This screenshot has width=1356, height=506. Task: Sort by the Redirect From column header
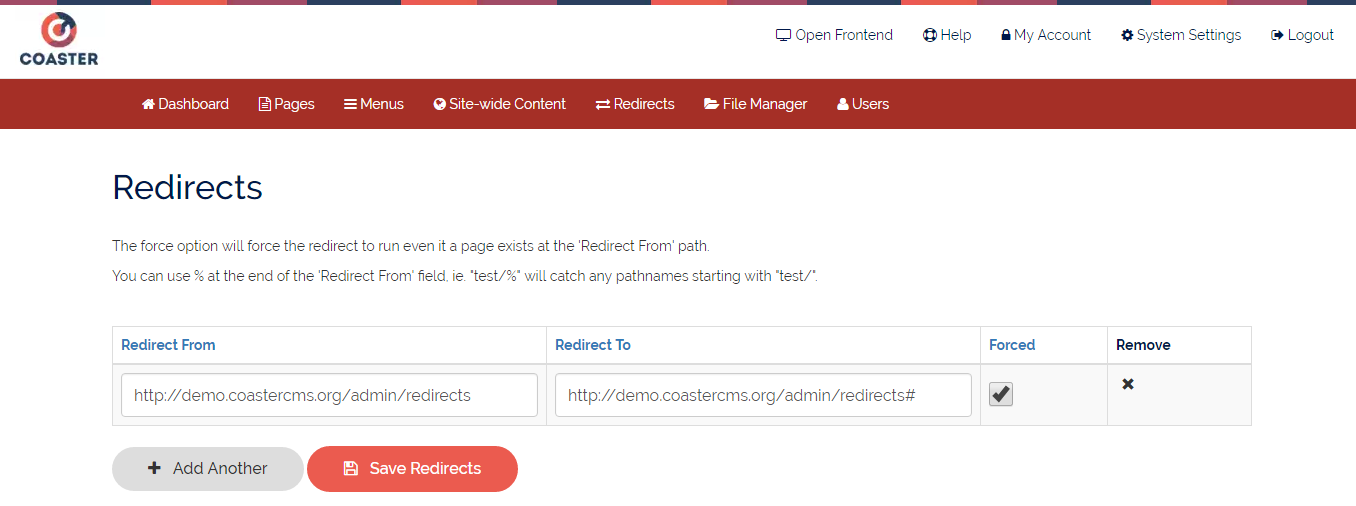tap(168, 344)
